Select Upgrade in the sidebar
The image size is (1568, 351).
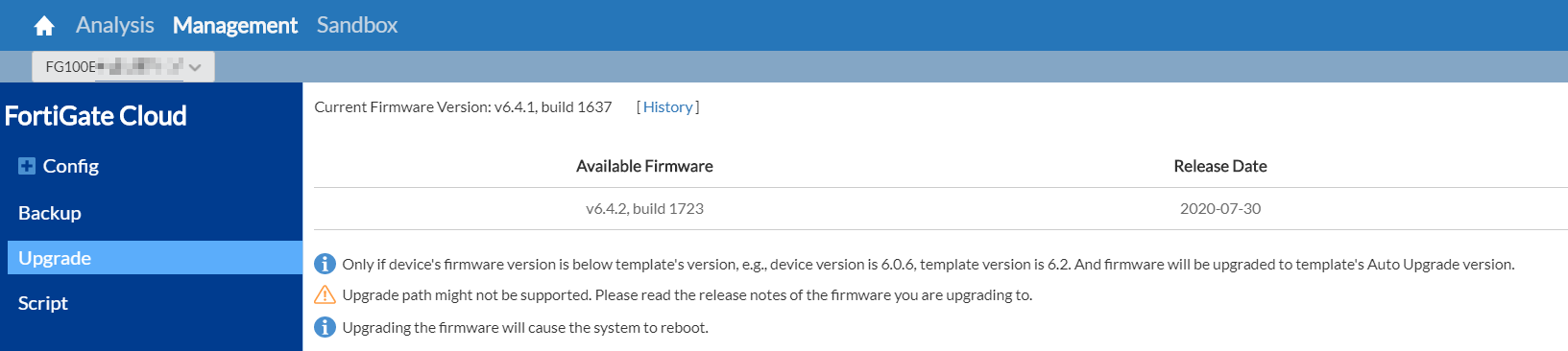tap(155, 258)
